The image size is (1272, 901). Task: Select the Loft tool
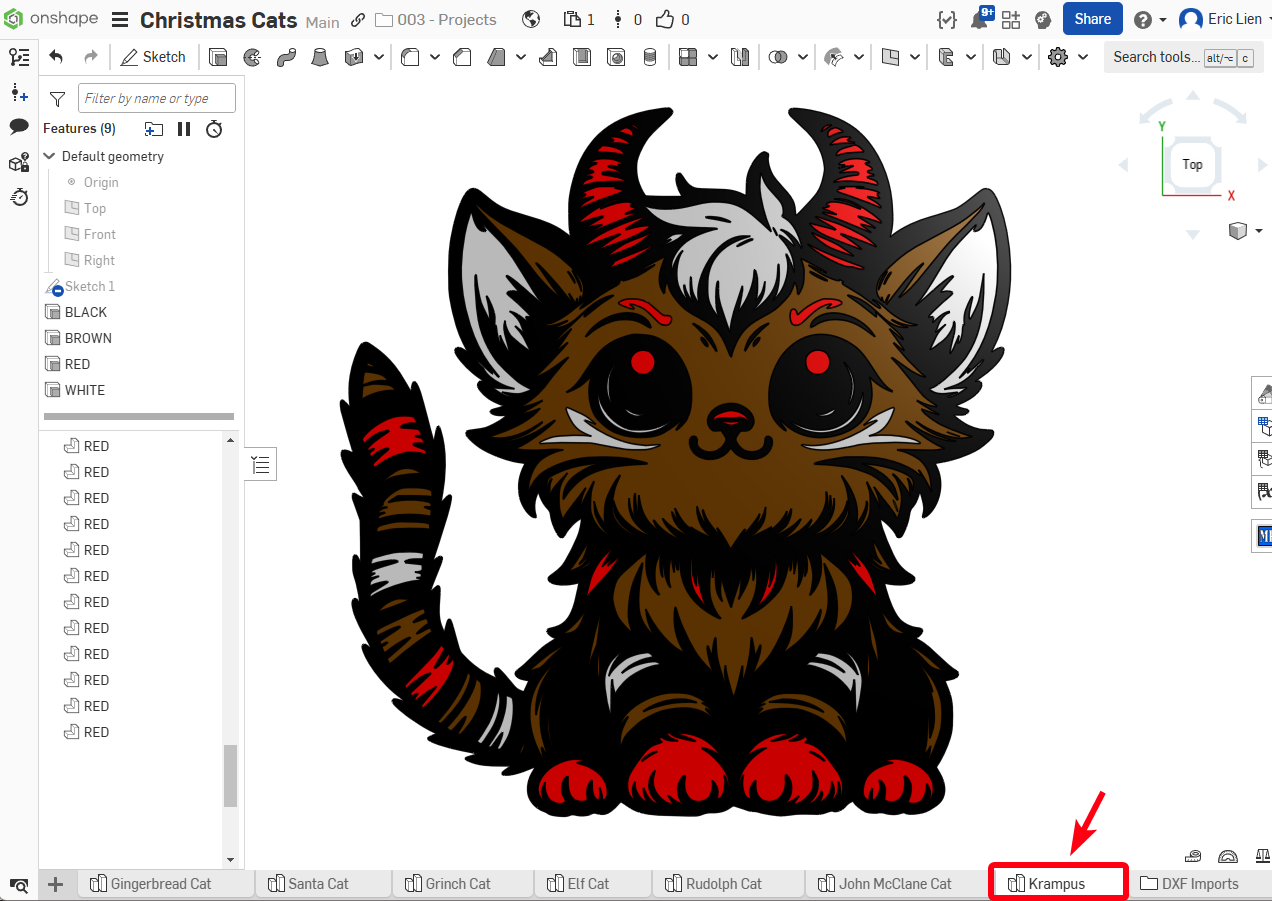tap(320, 57)
